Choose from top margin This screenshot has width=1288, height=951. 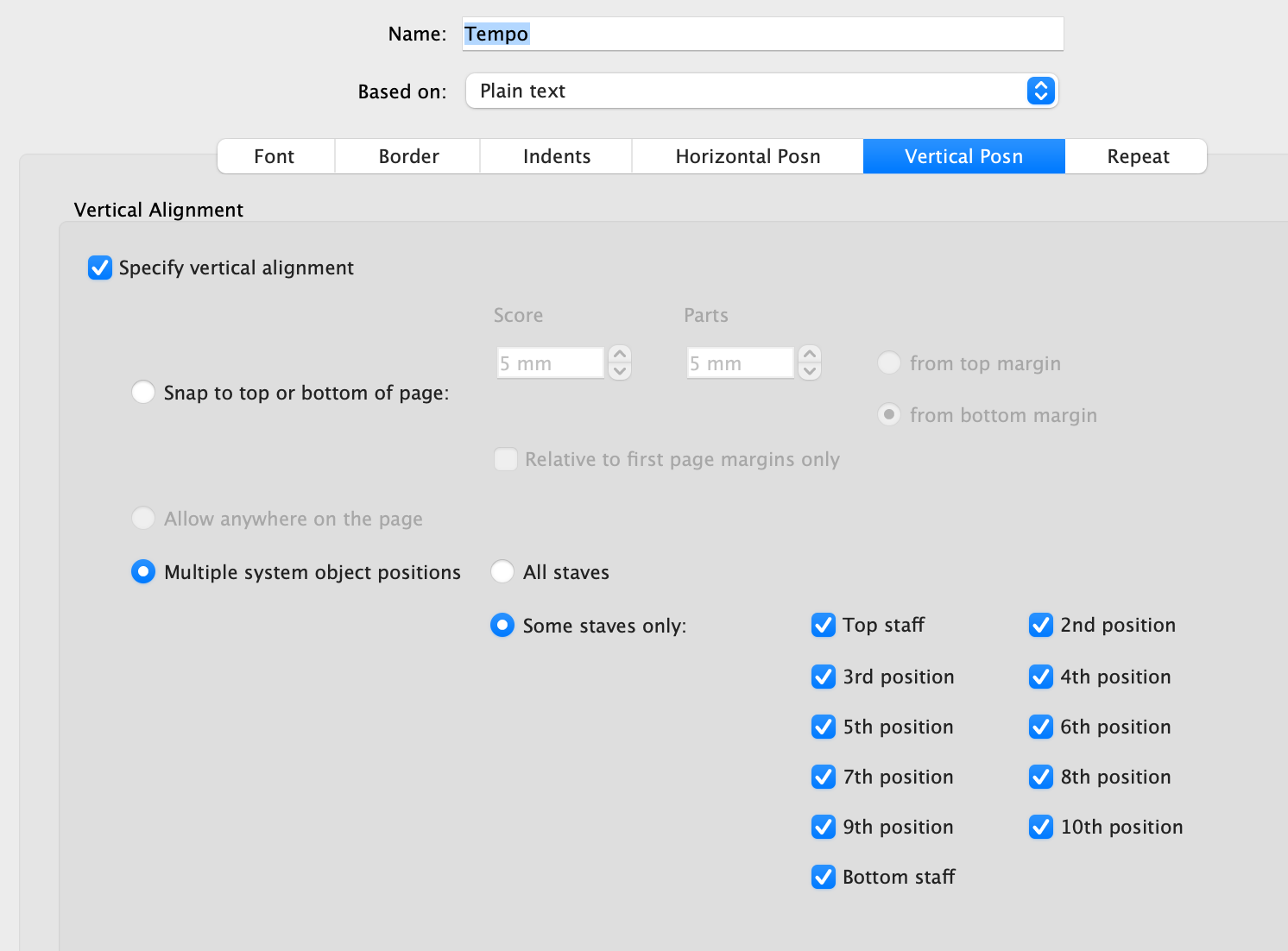[x=888, y=362]
